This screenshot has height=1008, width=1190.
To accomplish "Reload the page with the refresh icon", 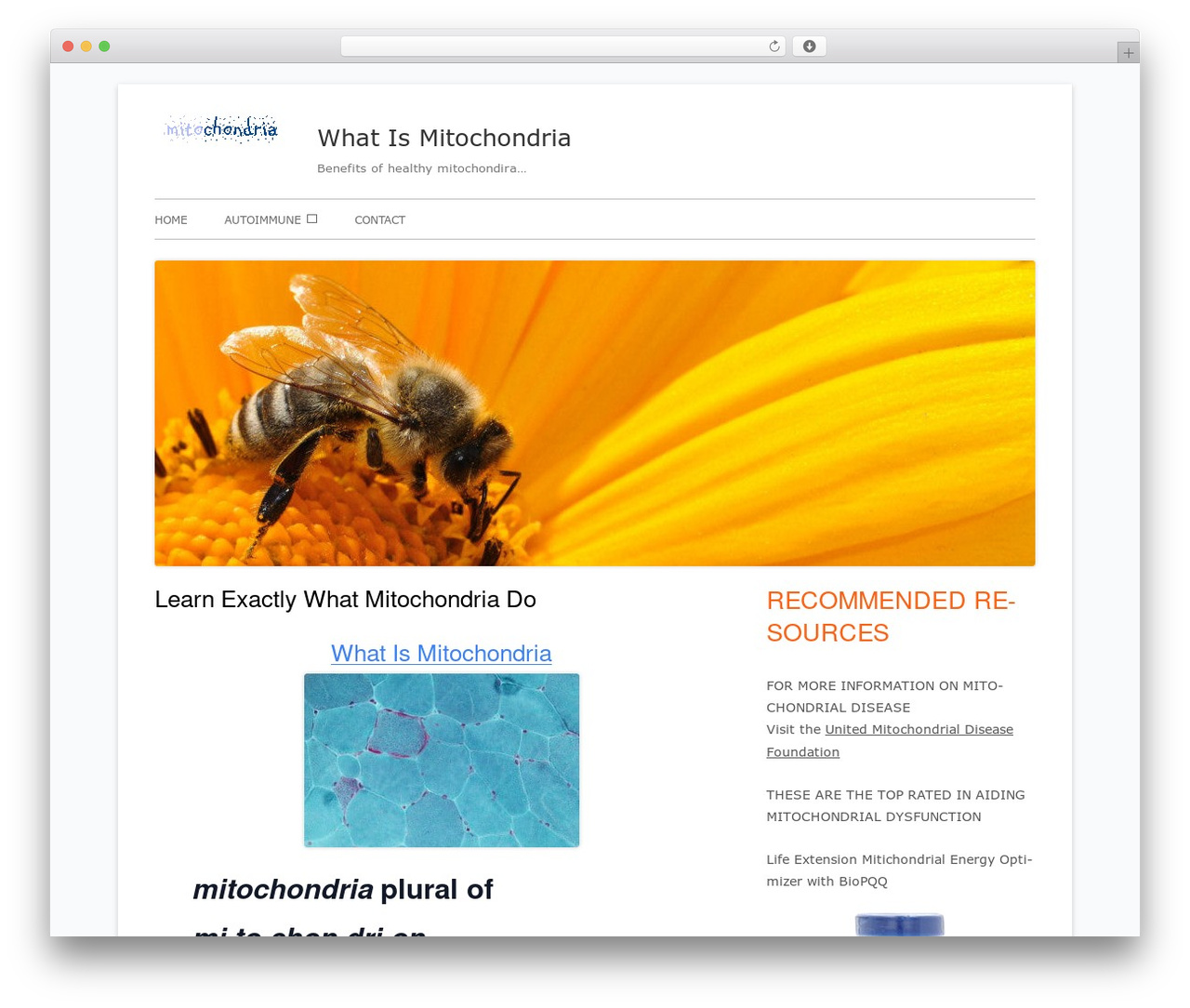I will point(774,46).
